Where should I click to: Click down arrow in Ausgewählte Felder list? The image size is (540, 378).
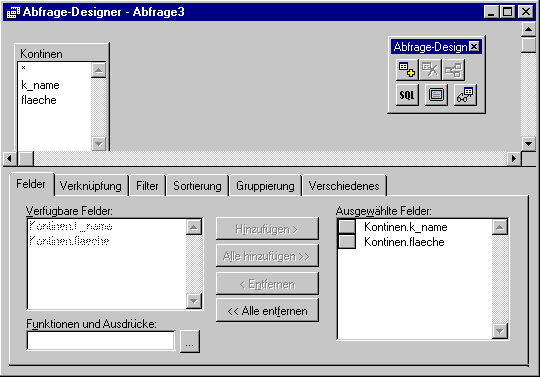coord(500,331)
